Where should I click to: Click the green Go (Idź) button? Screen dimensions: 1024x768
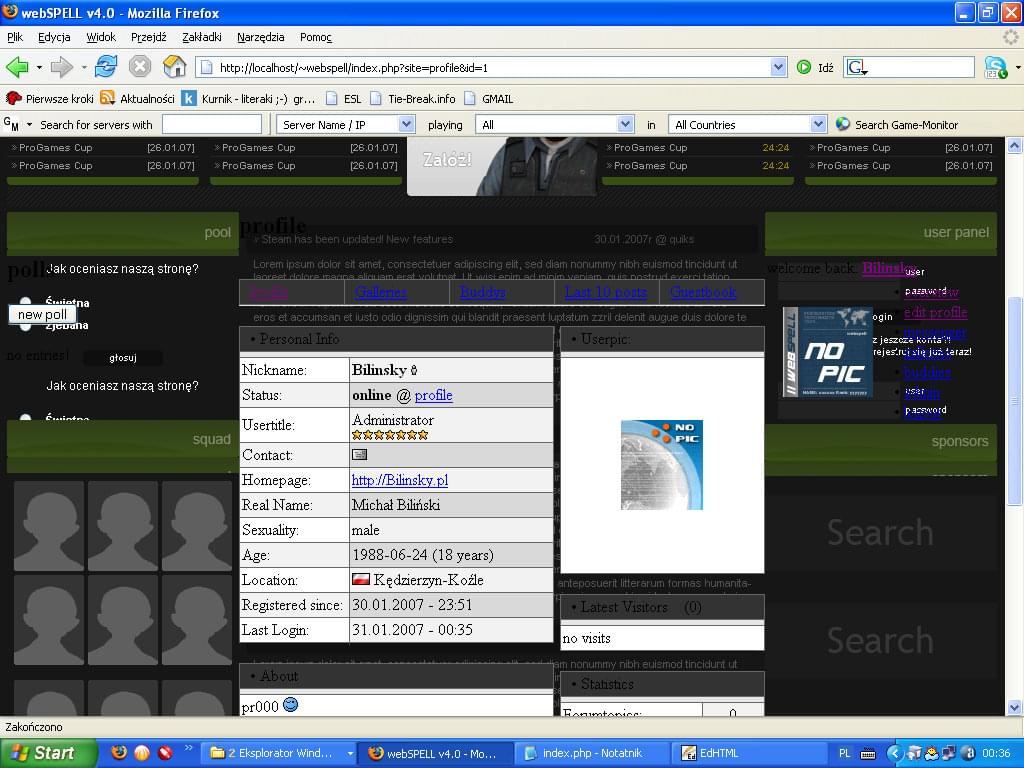click(x=805, y=68)
